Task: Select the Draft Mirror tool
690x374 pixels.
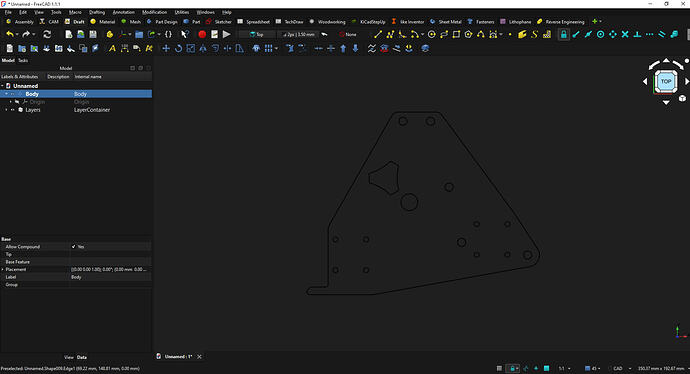Action: (x=203, y=48)
